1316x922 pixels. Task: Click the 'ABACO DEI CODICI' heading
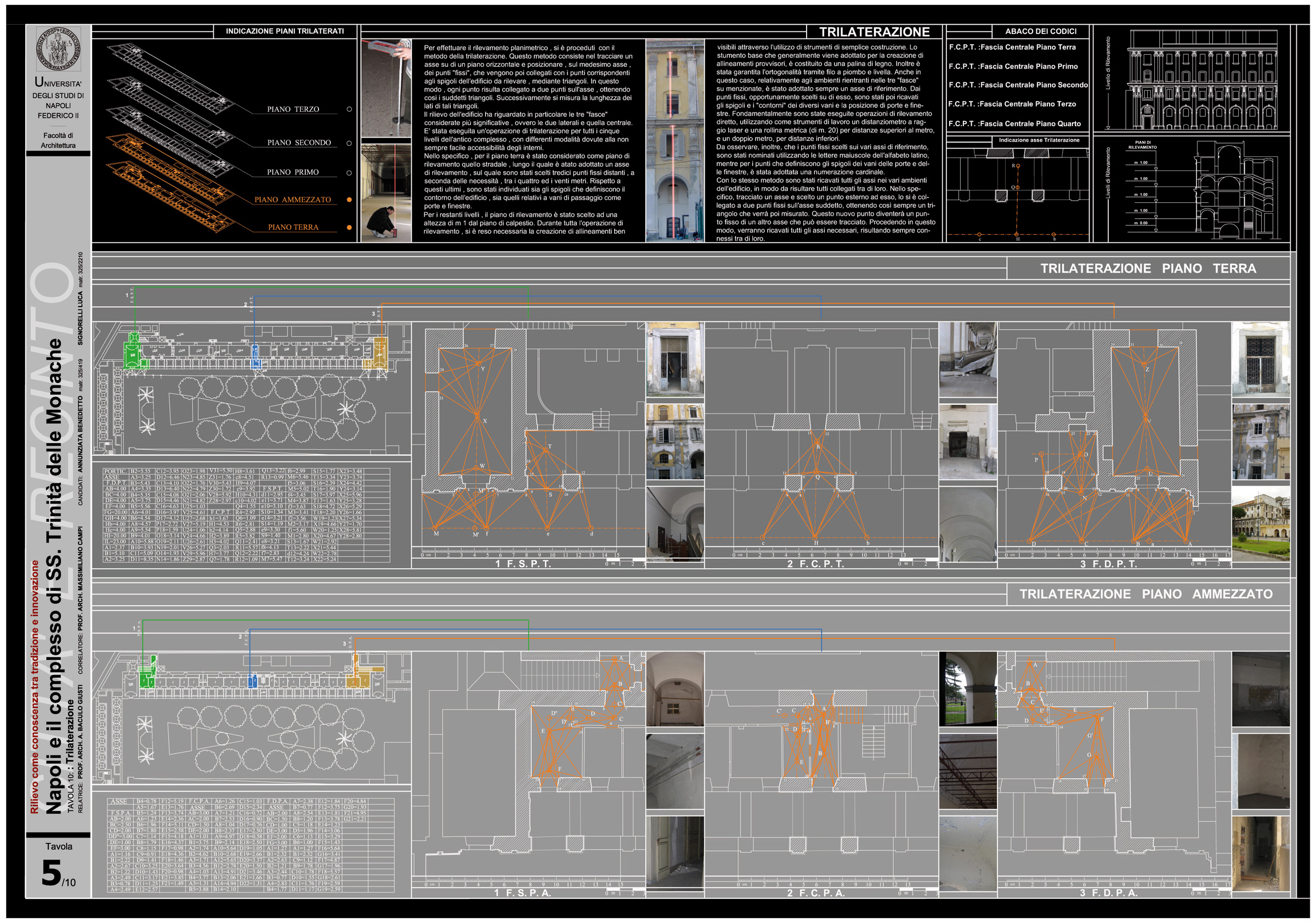click(x=1041, y=31)
